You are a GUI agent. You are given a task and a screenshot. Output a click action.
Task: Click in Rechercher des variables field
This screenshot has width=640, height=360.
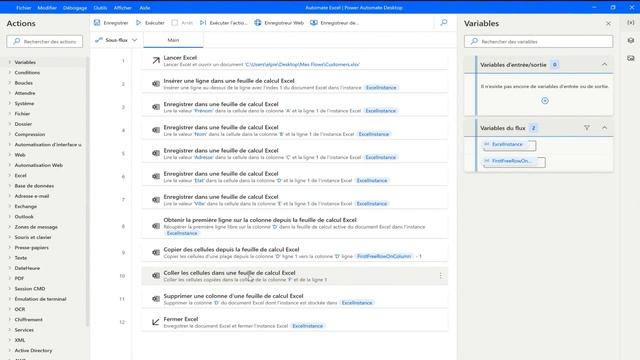point(538,41)
